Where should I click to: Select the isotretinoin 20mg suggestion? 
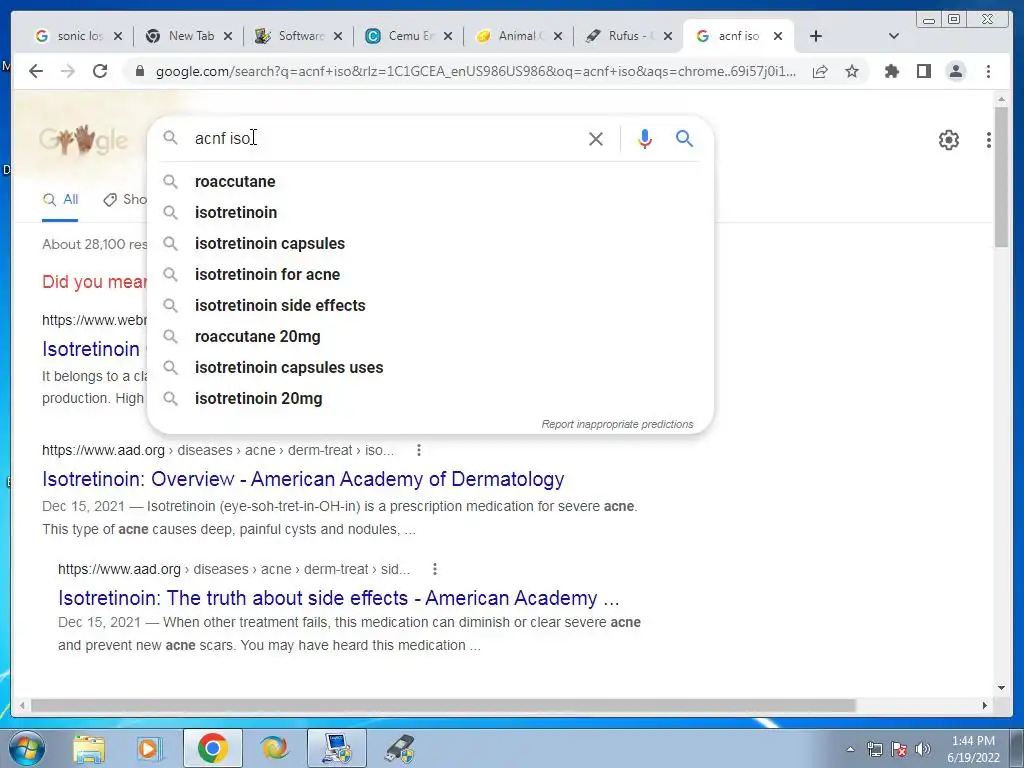tap(430, 398)
